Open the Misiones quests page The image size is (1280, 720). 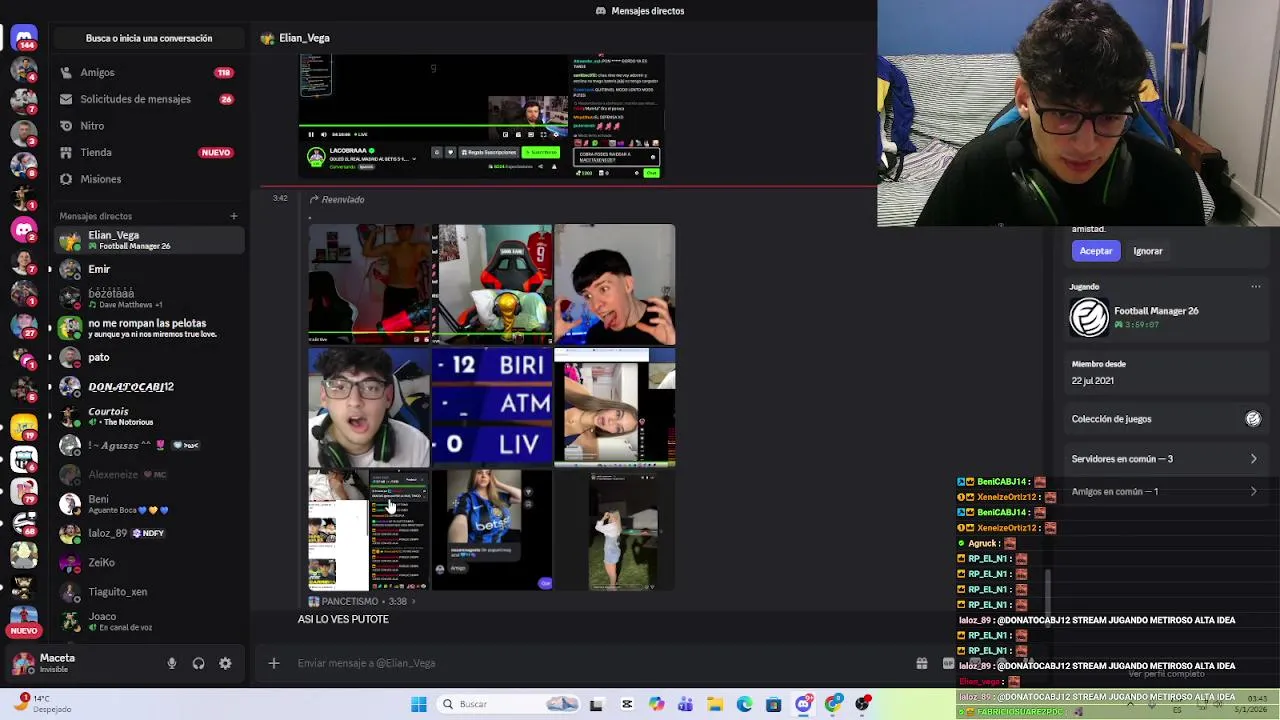(148, 179)
